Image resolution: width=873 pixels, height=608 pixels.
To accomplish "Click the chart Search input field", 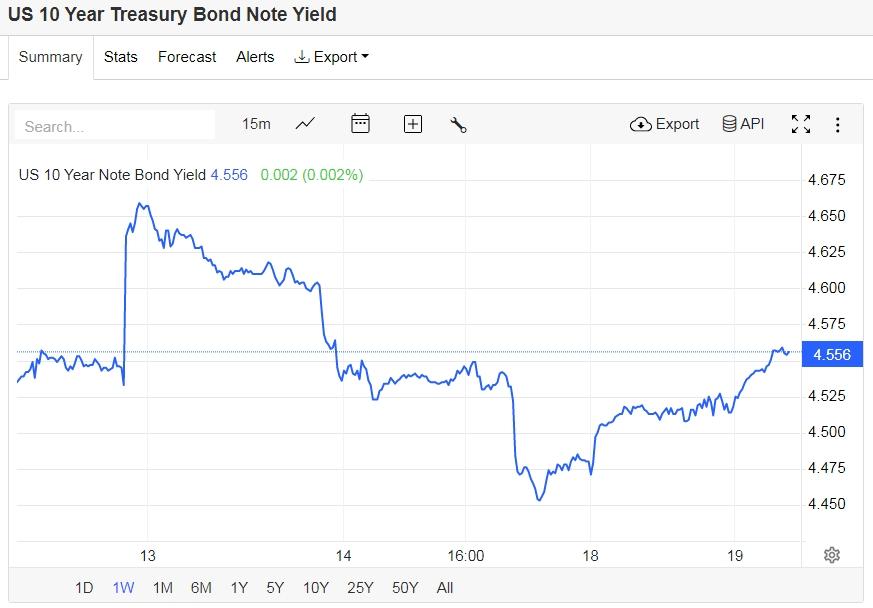I will 115,126.
